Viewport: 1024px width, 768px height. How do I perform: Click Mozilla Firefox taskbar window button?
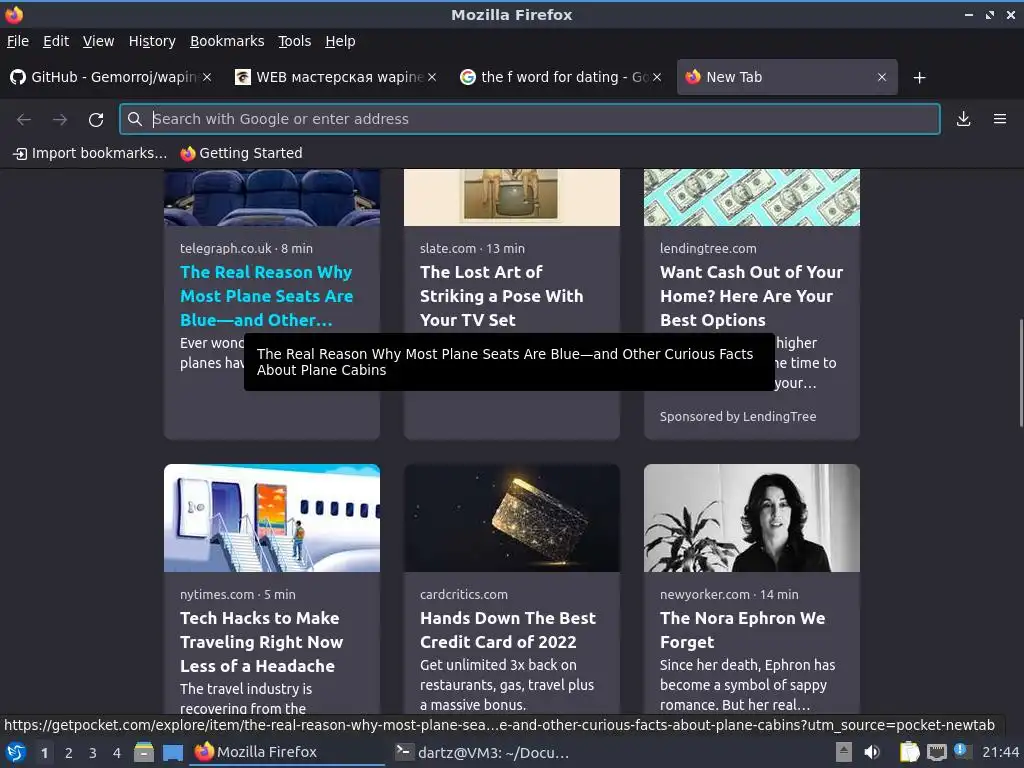coord(287,752)
